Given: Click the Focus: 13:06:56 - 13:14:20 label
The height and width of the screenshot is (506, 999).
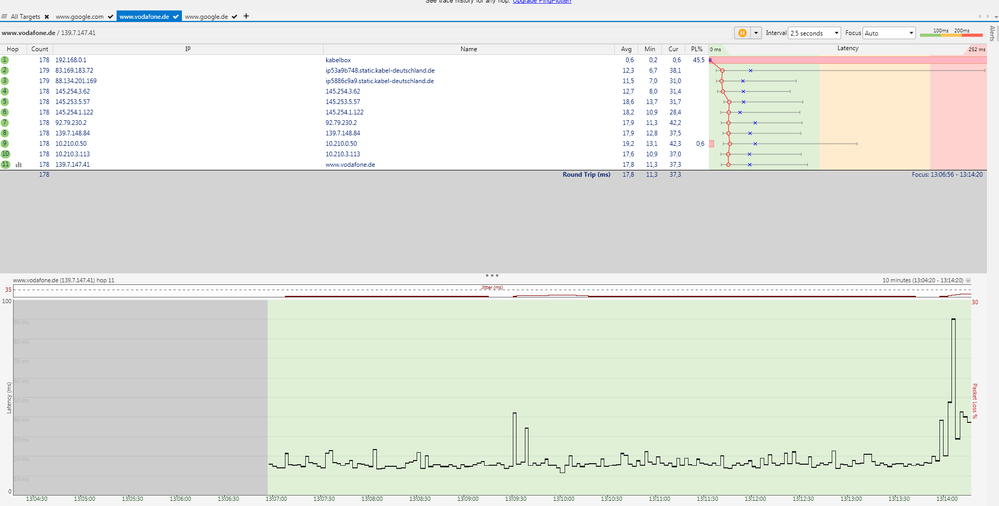Looking at the screenshot, I should tap(947, 175).
